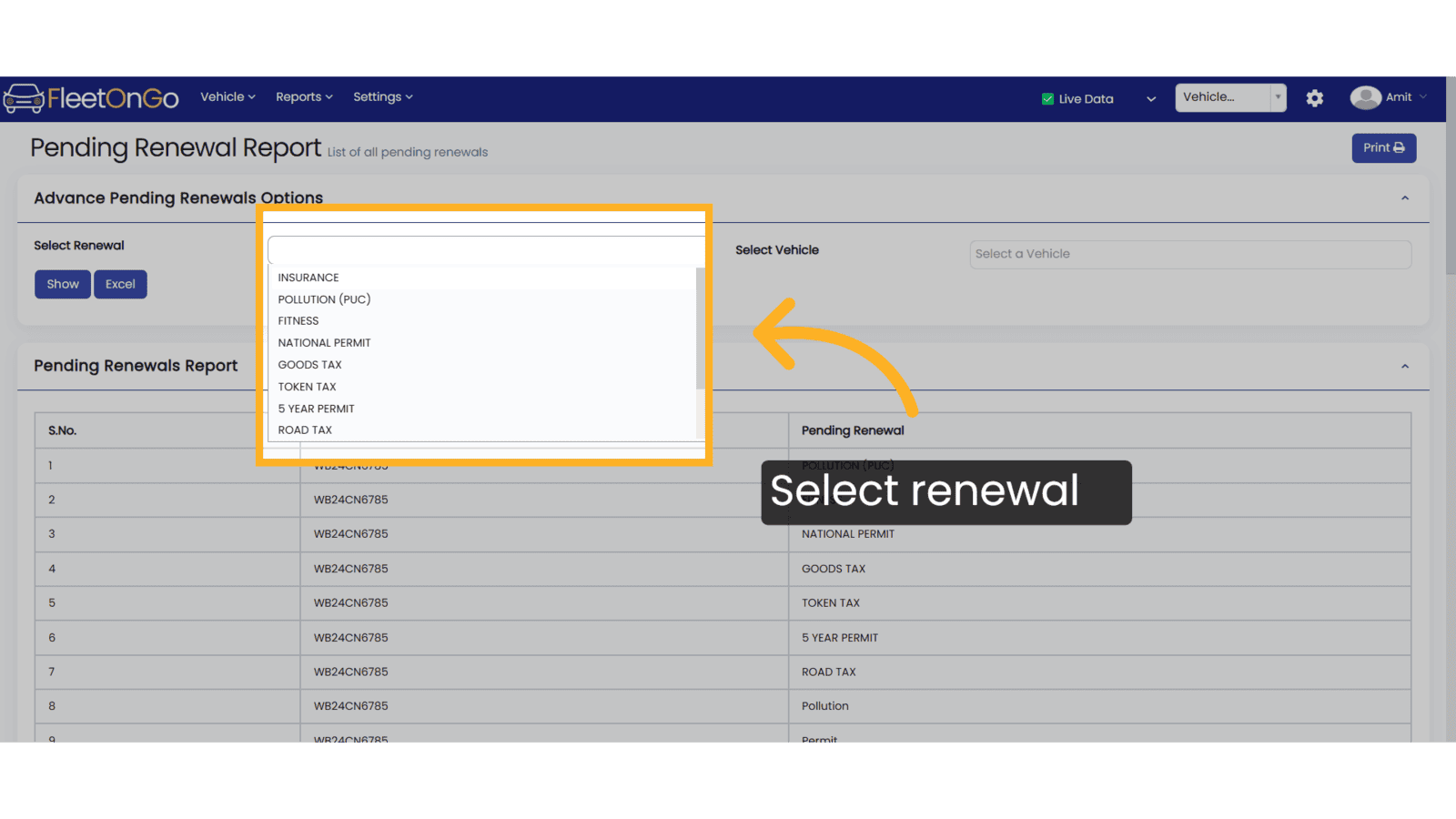Open the Amit account dropdown arrow
The image size is (1456, 819).
pos(1423,97)
